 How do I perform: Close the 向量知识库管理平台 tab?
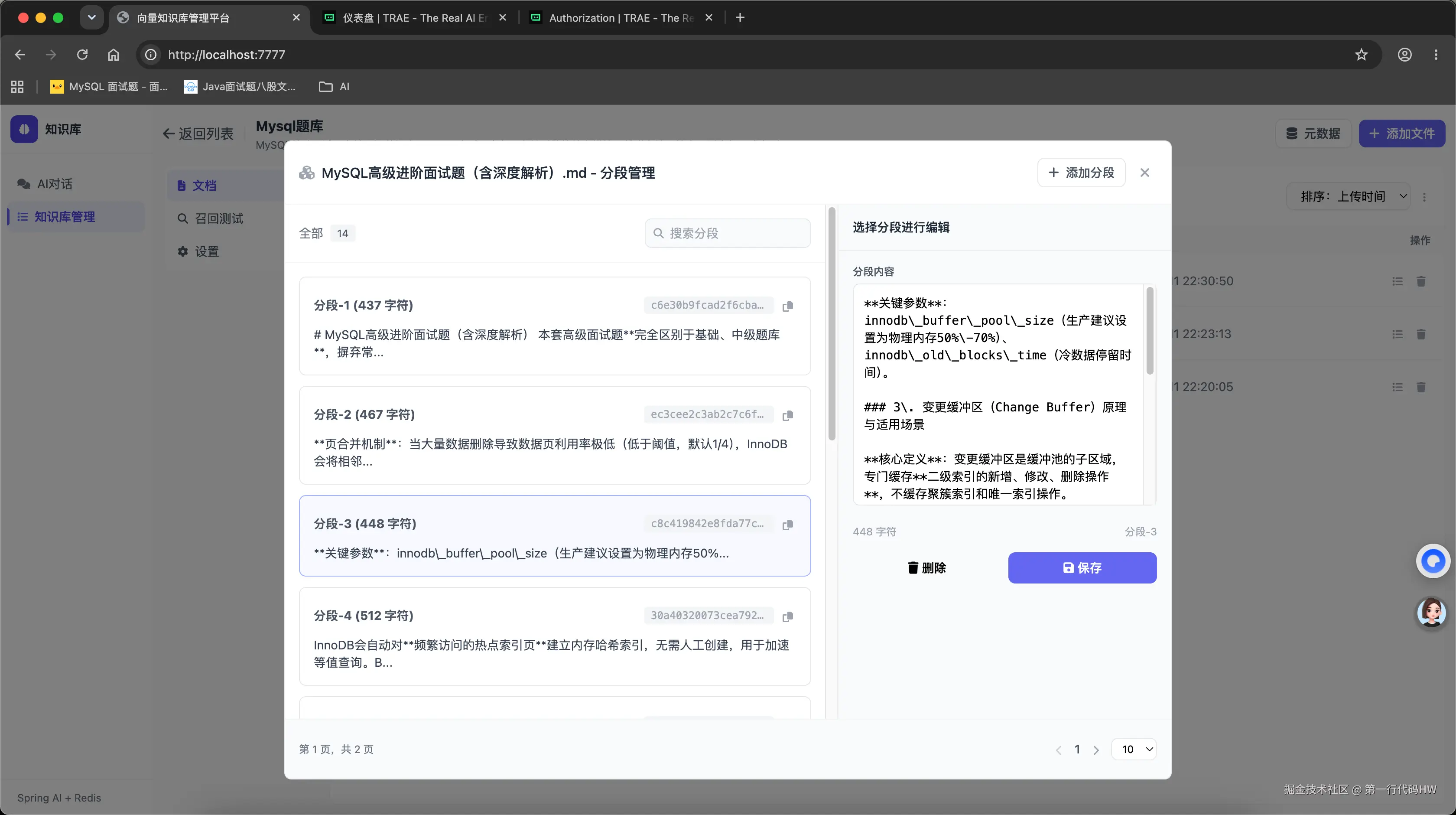(296, 17)
